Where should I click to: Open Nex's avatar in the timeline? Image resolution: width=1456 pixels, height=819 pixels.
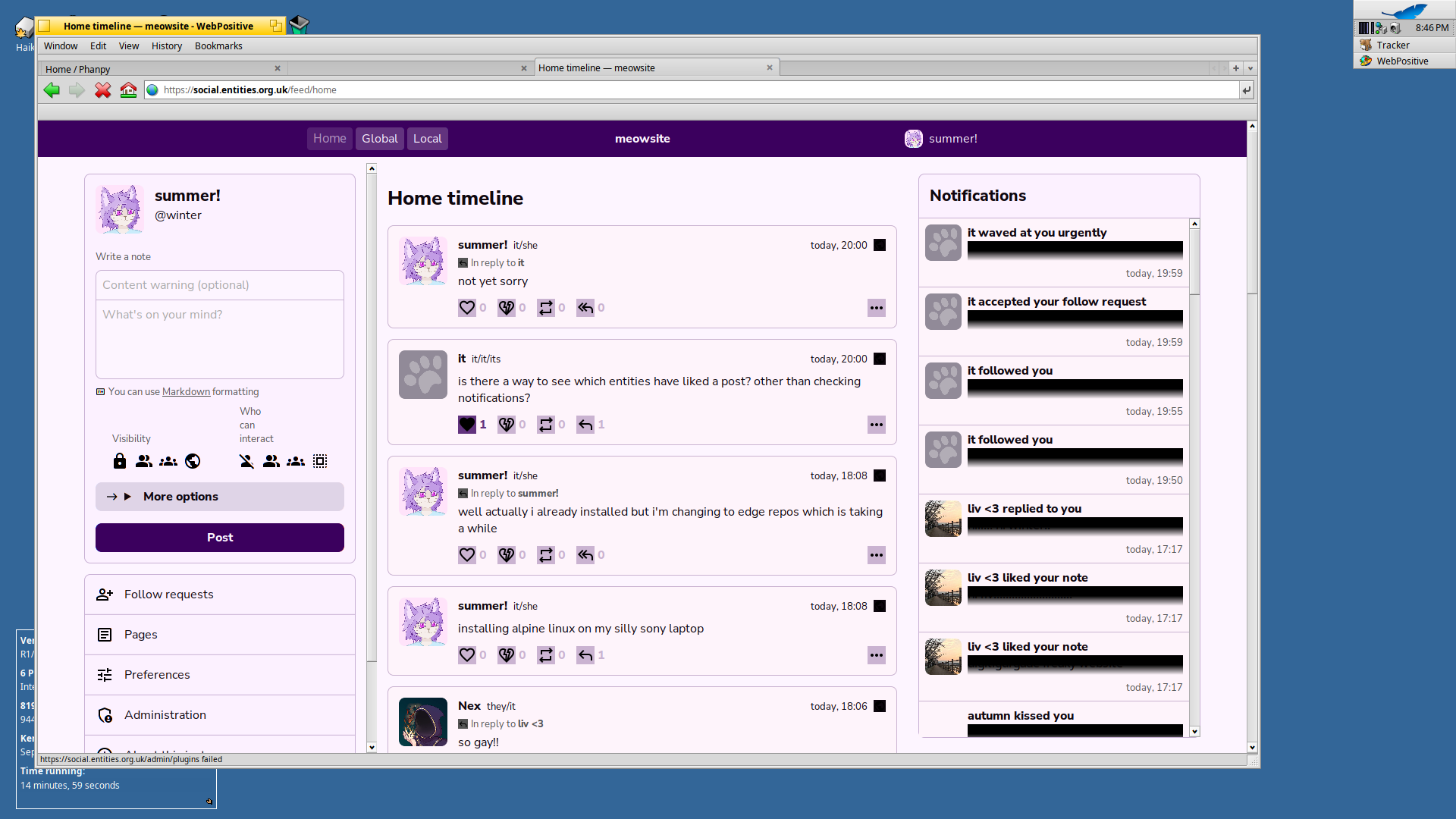pos(423,722)
